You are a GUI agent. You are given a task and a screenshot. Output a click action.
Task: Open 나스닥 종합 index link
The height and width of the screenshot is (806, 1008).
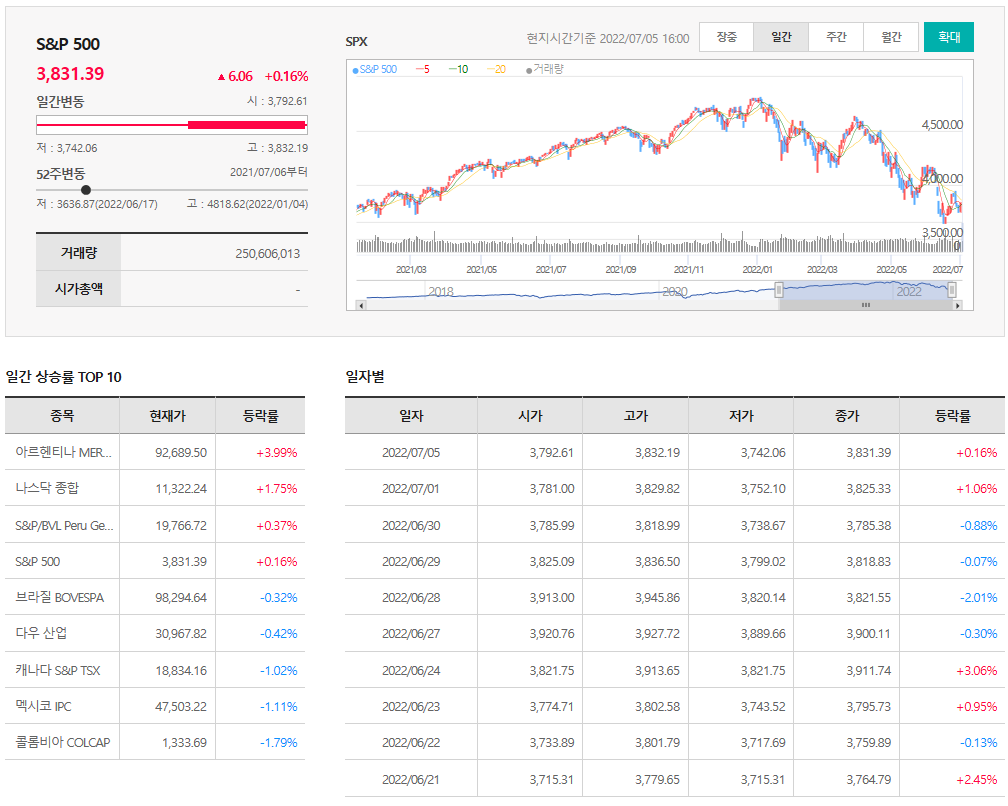(47, 488)
